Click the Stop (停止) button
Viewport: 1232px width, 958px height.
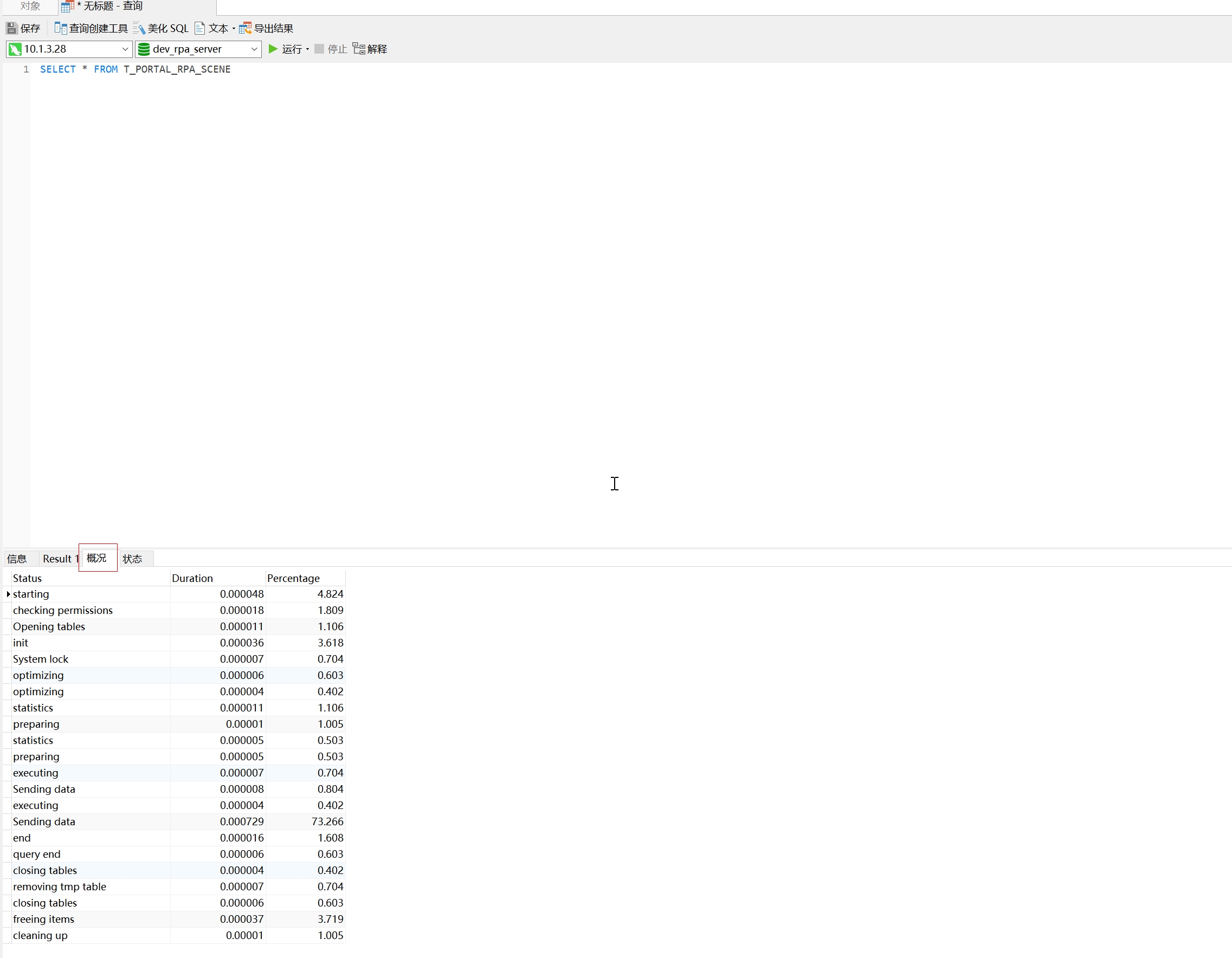[x=331, y=49]
